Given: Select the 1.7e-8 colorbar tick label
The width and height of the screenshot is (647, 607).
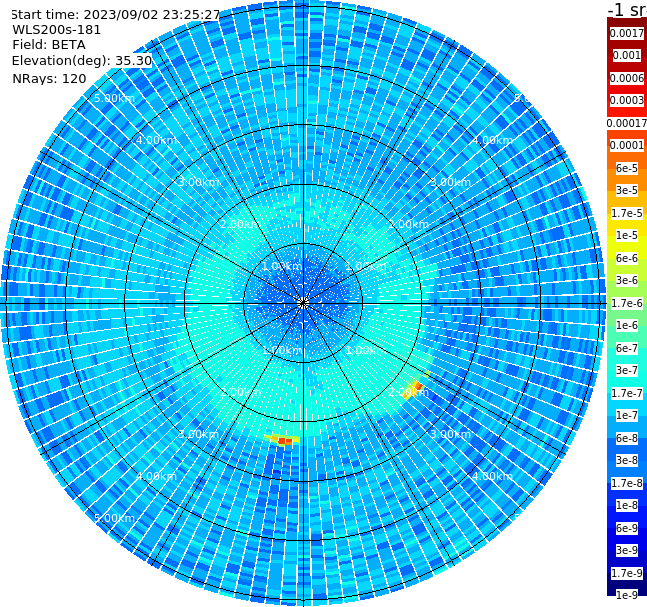Looking at the screenshot, I should coord(626,483).
